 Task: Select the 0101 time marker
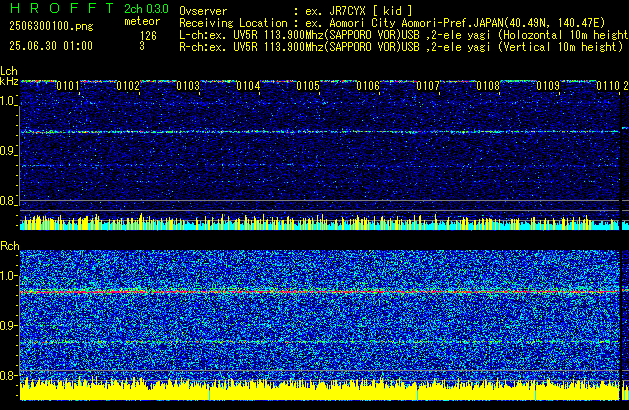68,86
